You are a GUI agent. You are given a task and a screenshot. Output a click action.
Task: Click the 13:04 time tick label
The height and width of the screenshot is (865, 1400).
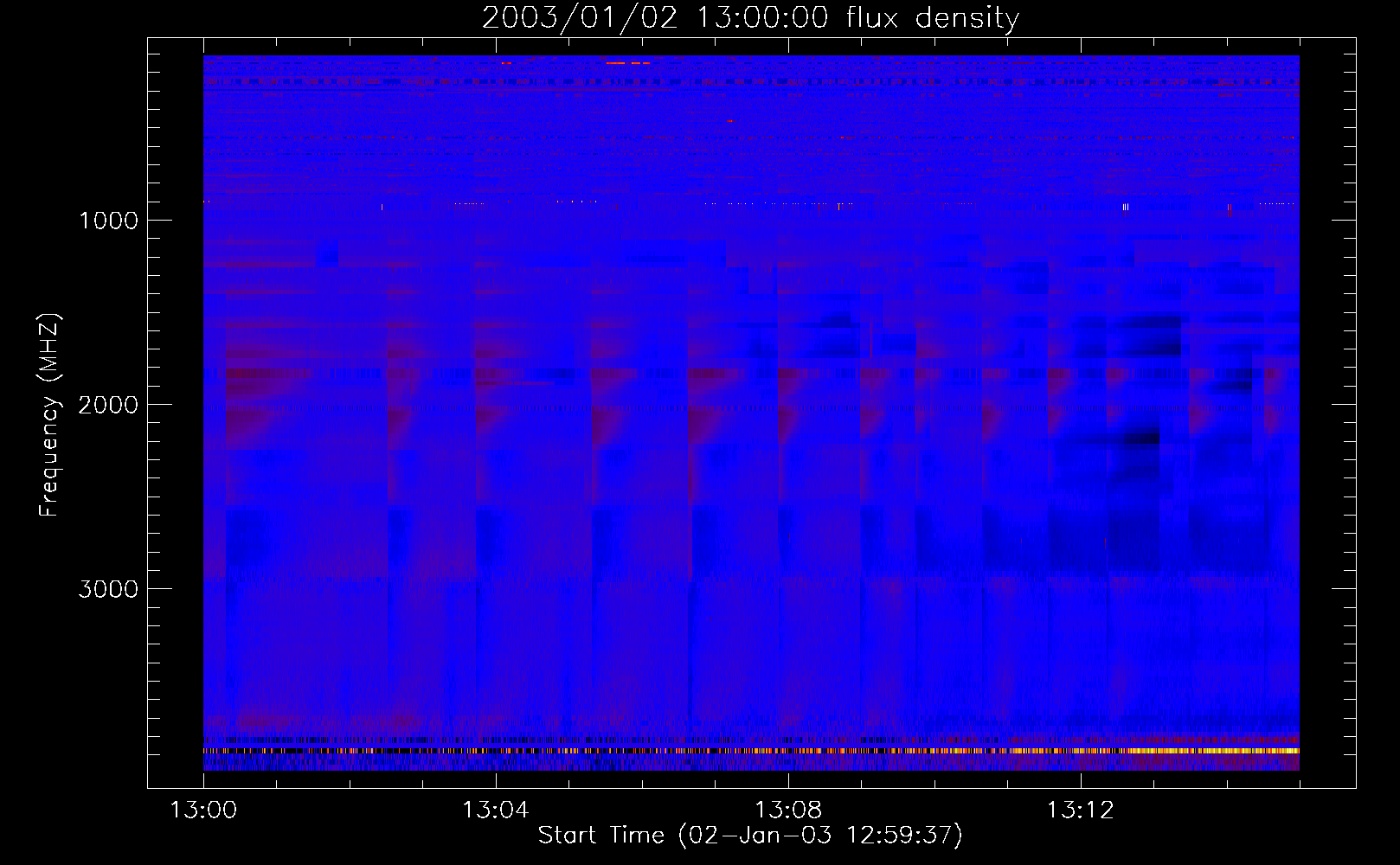pyautogui.click(x=495, y=811)
